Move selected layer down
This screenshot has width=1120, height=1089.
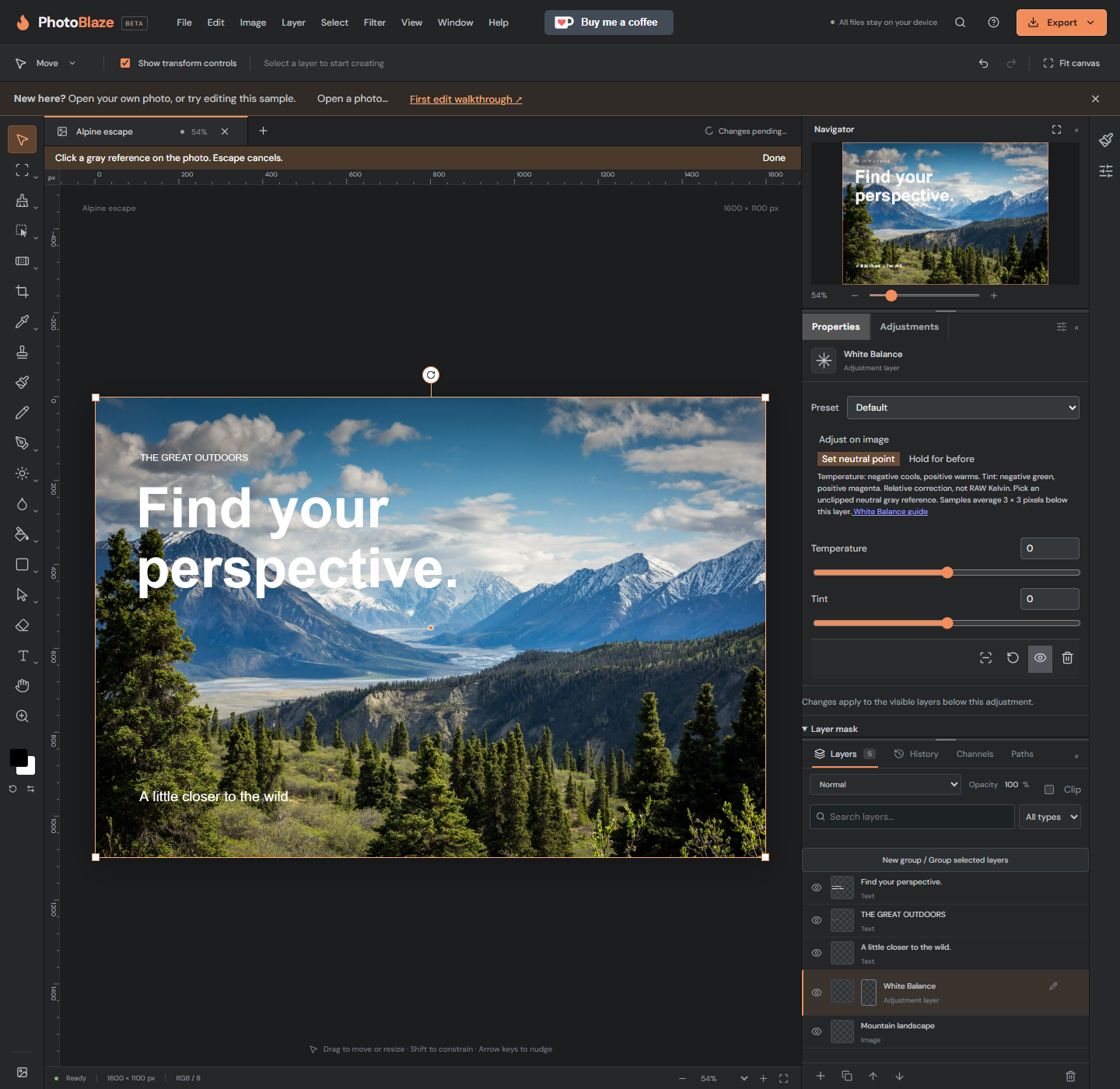coord(899,1076)
